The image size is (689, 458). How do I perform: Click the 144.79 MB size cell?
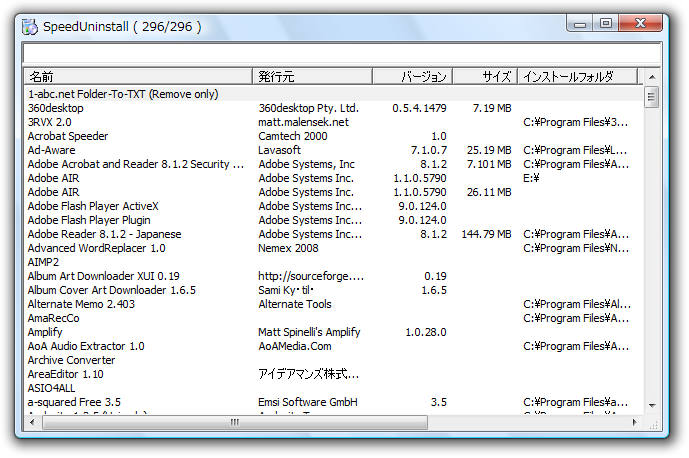point(486,234)
